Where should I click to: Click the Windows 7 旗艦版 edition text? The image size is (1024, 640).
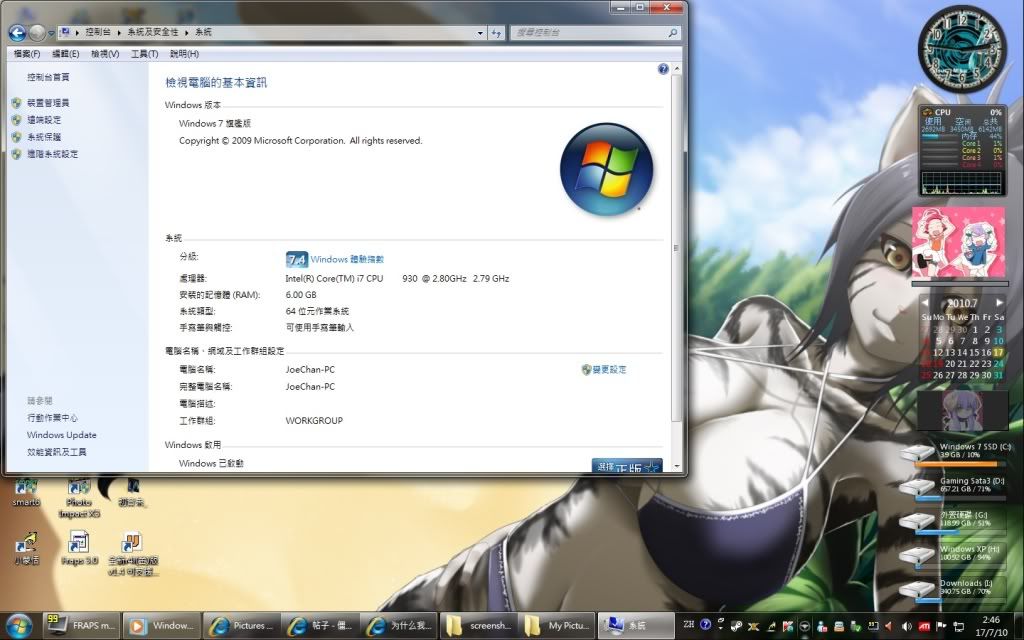215,123
